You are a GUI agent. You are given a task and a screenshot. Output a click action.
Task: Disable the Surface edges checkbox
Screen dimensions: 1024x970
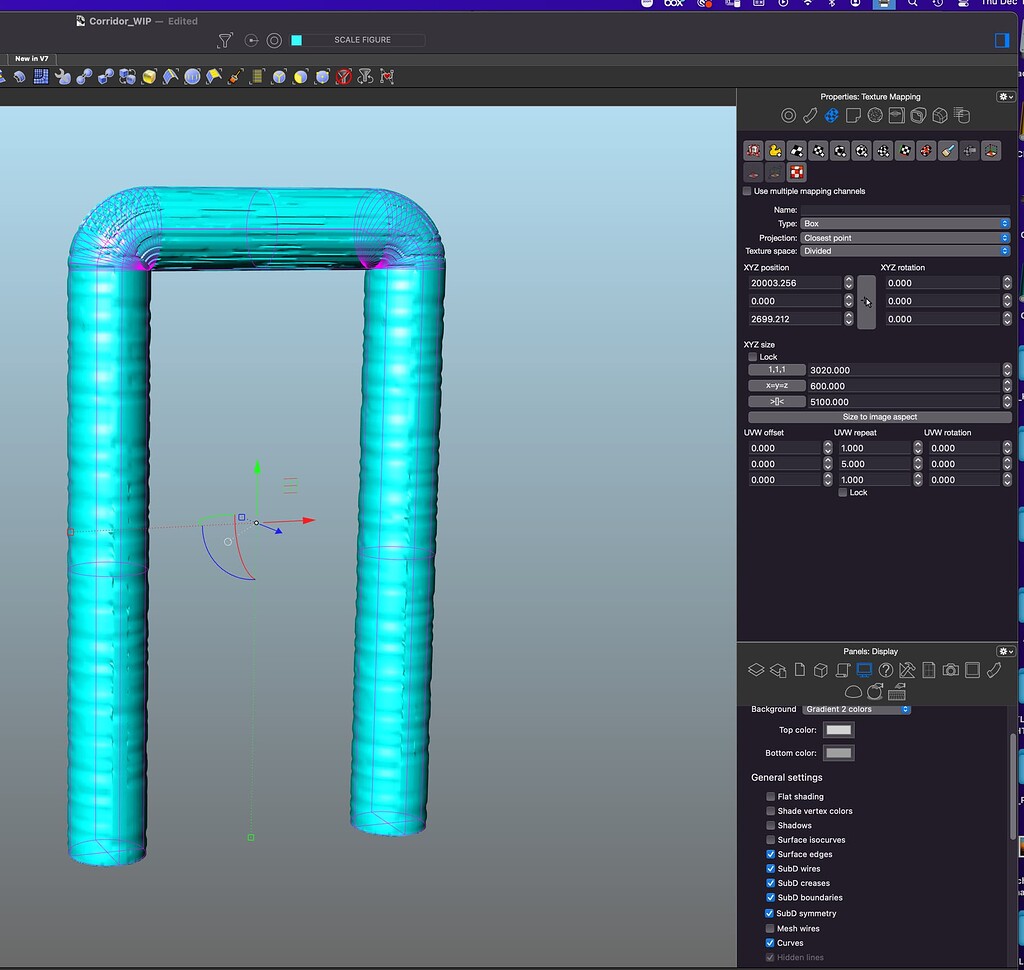tap(770, 854)
